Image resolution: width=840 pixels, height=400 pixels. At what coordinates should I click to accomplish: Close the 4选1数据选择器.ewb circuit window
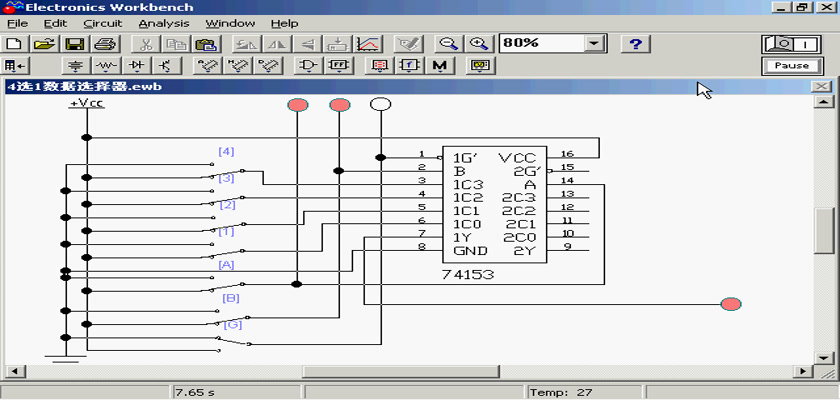tap(821, 86)
